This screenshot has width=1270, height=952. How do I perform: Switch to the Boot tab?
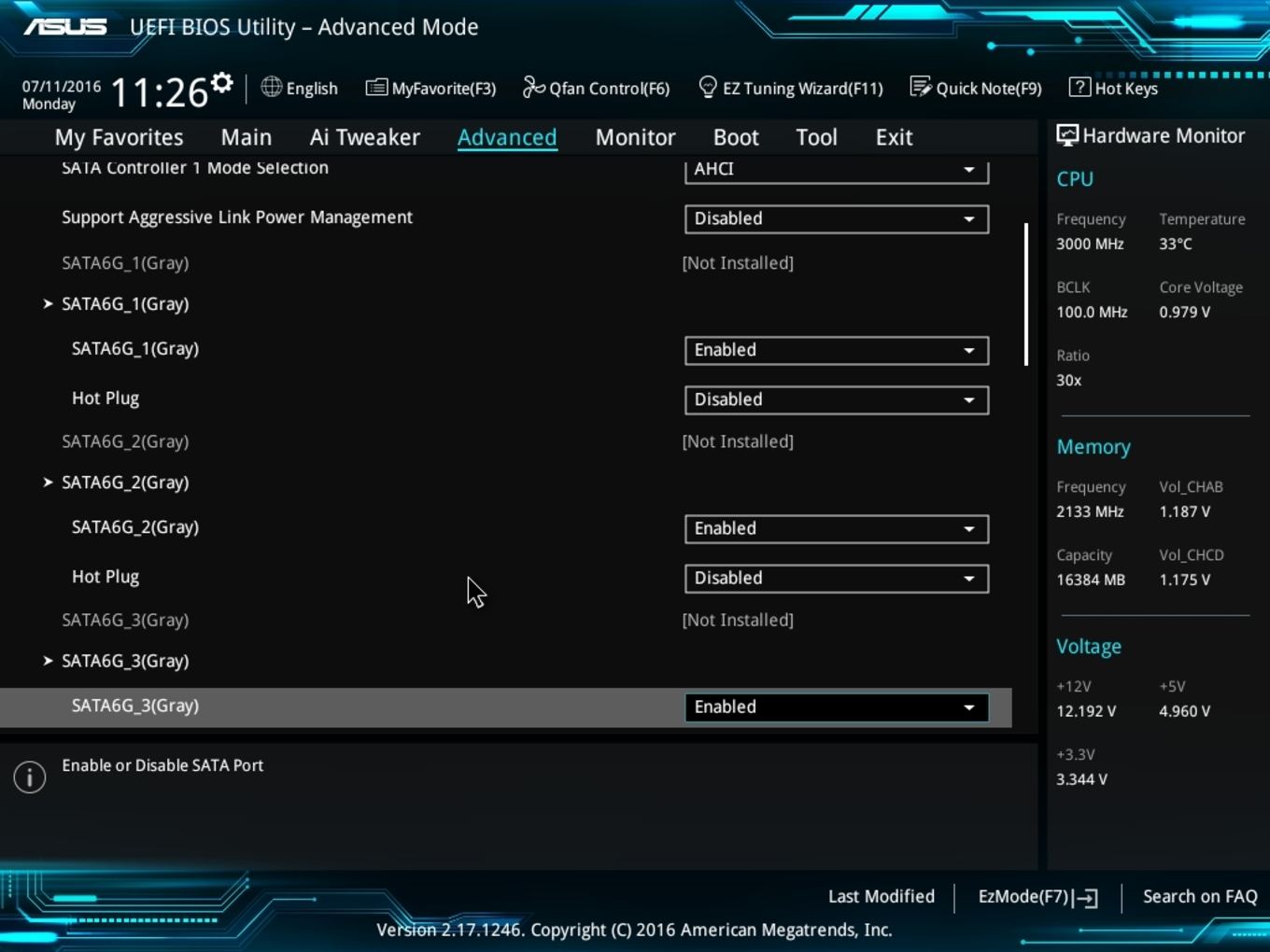coord(736,137)
